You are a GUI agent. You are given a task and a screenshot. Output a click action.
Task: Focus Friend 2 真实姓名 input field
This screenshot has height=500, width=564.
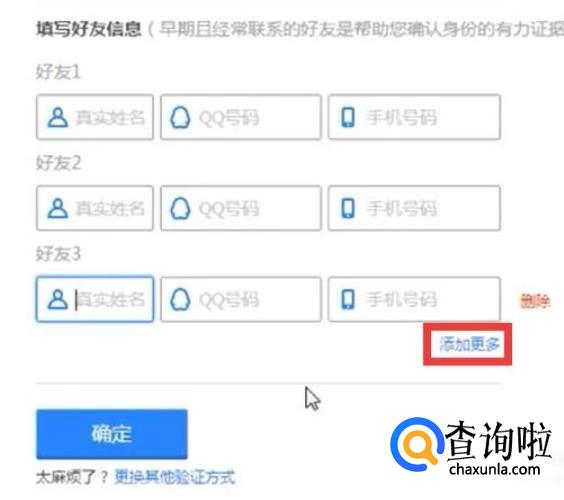point(95,208)
